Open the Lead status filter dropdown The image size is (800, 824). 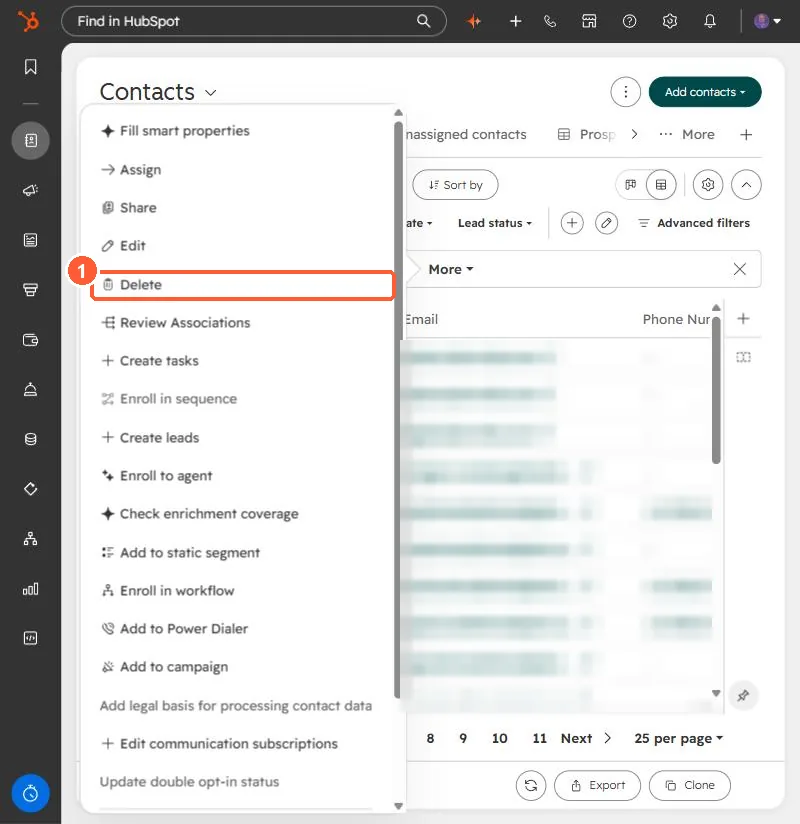click(x=495, y=223)
